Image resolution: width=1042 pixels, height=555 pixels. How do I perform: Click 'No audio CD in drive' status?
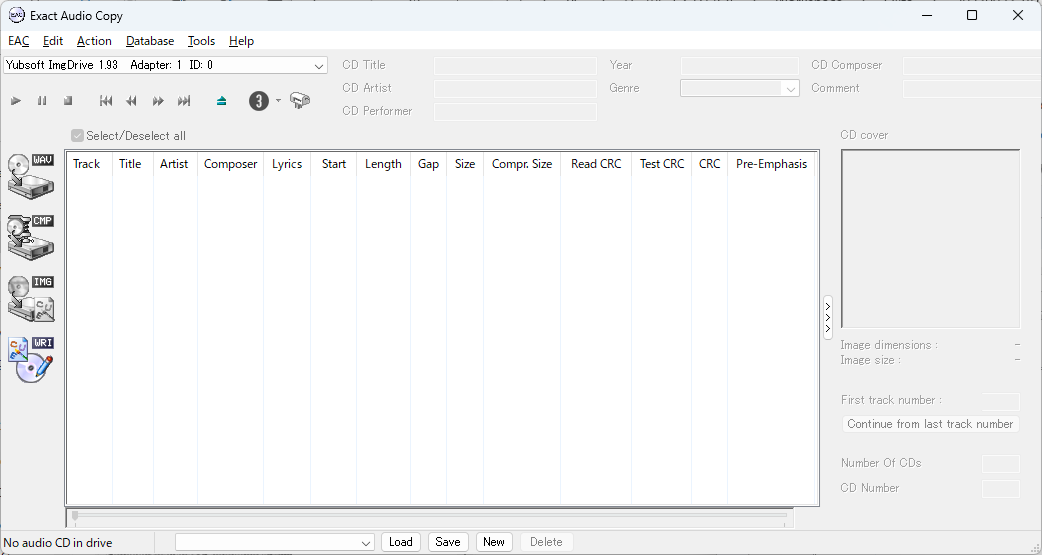58,543
